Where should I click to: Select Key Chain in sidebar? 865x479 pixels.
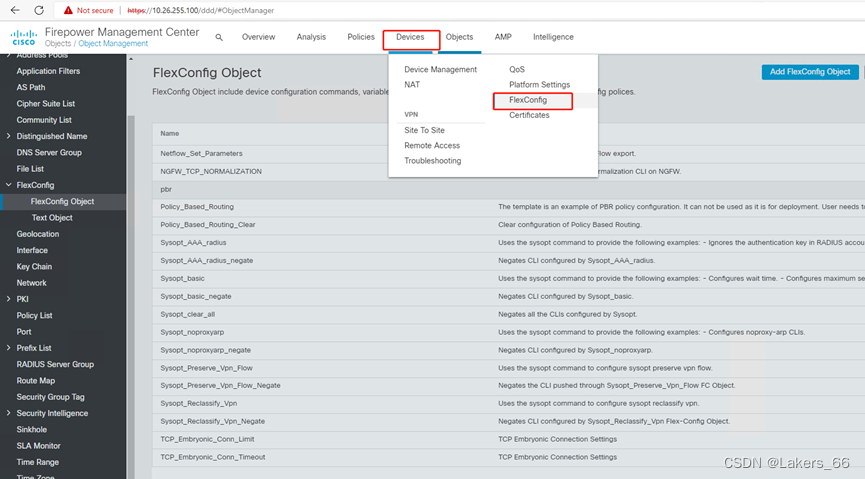point(34,267)
